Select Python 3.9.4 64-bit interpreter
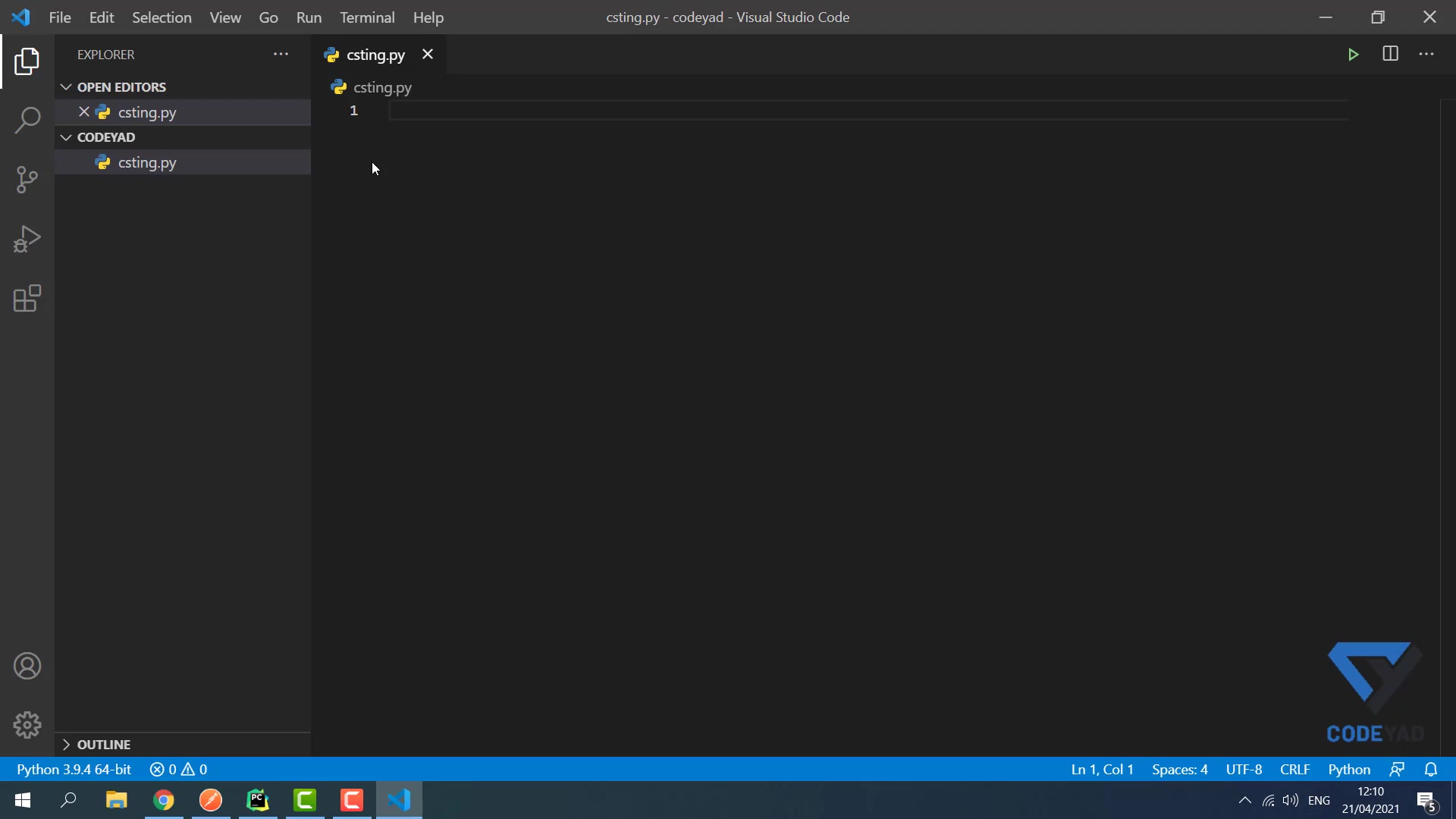The width and height of the screenshot is (1456, 819). (x=74, y=770)
